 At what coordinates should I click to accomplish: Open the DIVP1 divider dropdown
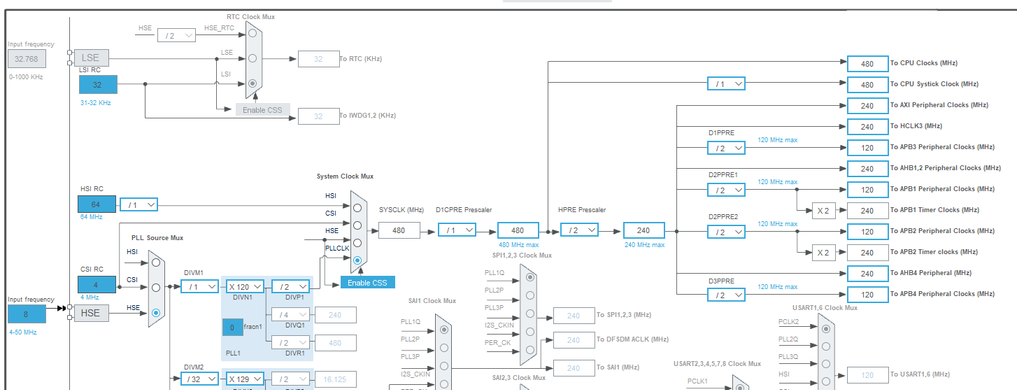291,286
